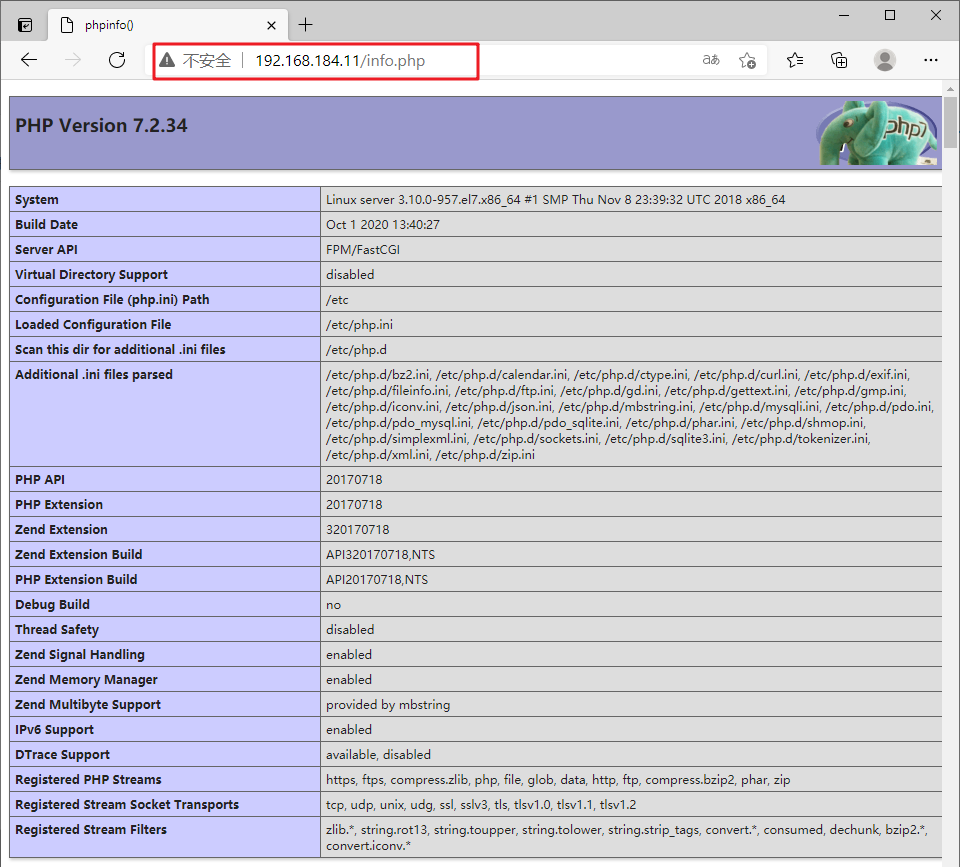Click 'Registered PHP Streams' label
Viewport: 960px width, 867px height.
88,779
